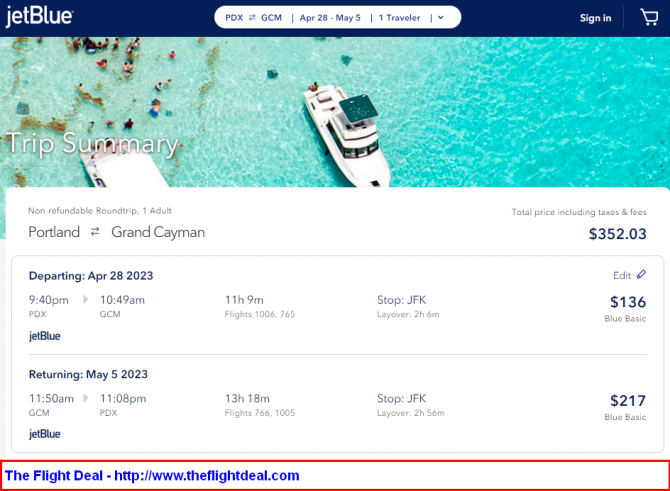
Task: Click 'Flights 1006, 765' text
Action: (260, 314)
